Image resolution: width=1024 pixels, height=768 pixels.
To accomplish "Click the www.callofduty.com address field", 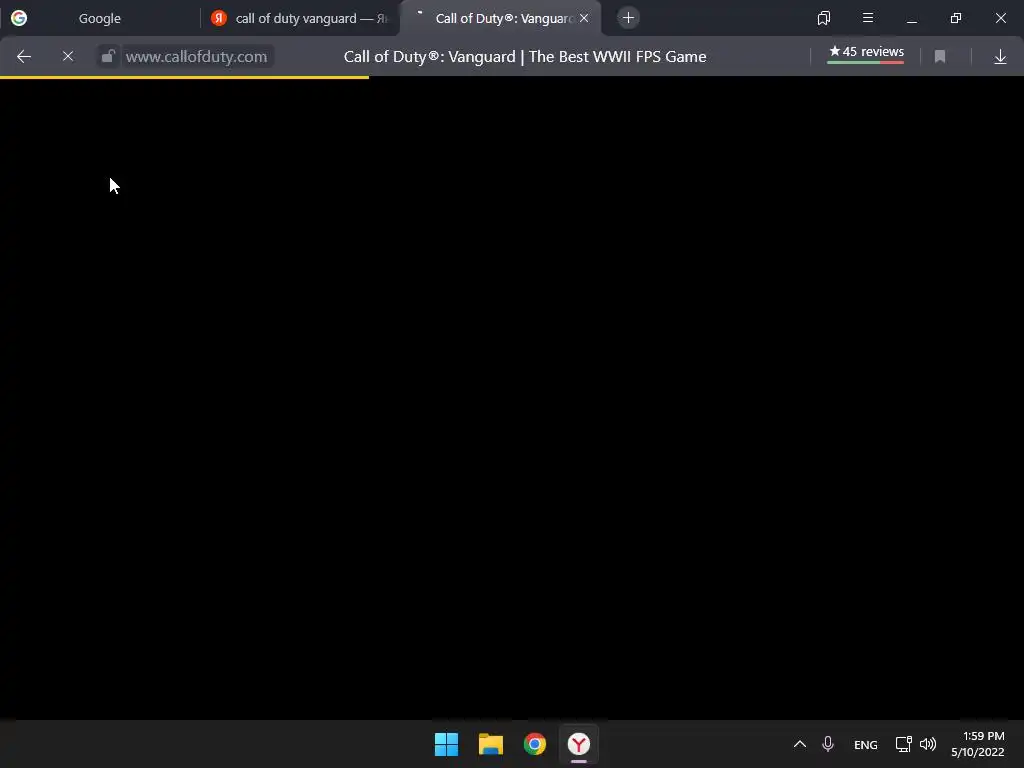I will point(197,57).
